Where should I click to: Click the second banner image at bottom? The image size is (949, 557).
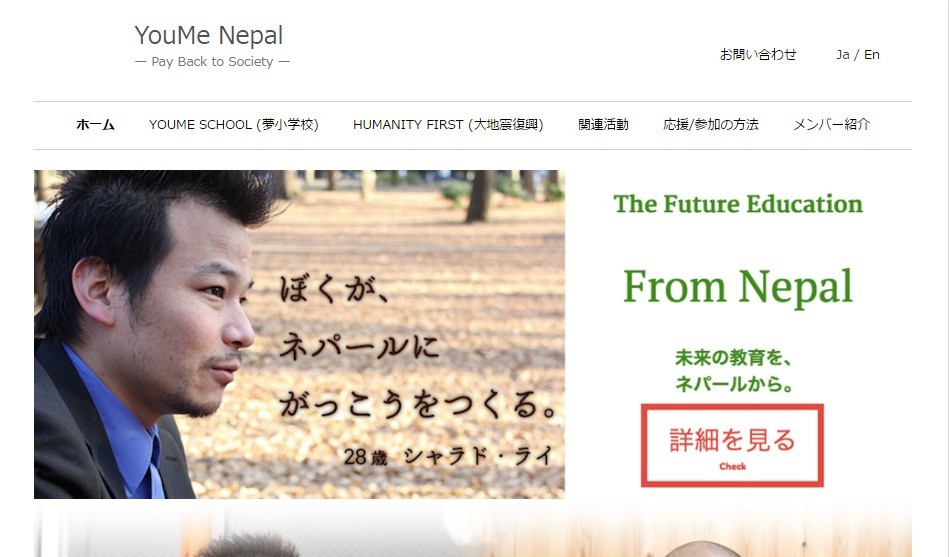pyautogui.click(x=473, y=530)
